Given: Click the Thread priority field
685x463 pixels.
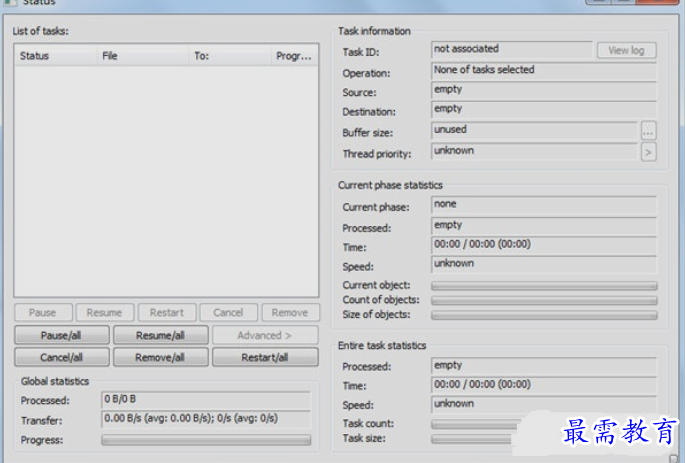Looking at the screenshot, I should [x=534, y=151].
